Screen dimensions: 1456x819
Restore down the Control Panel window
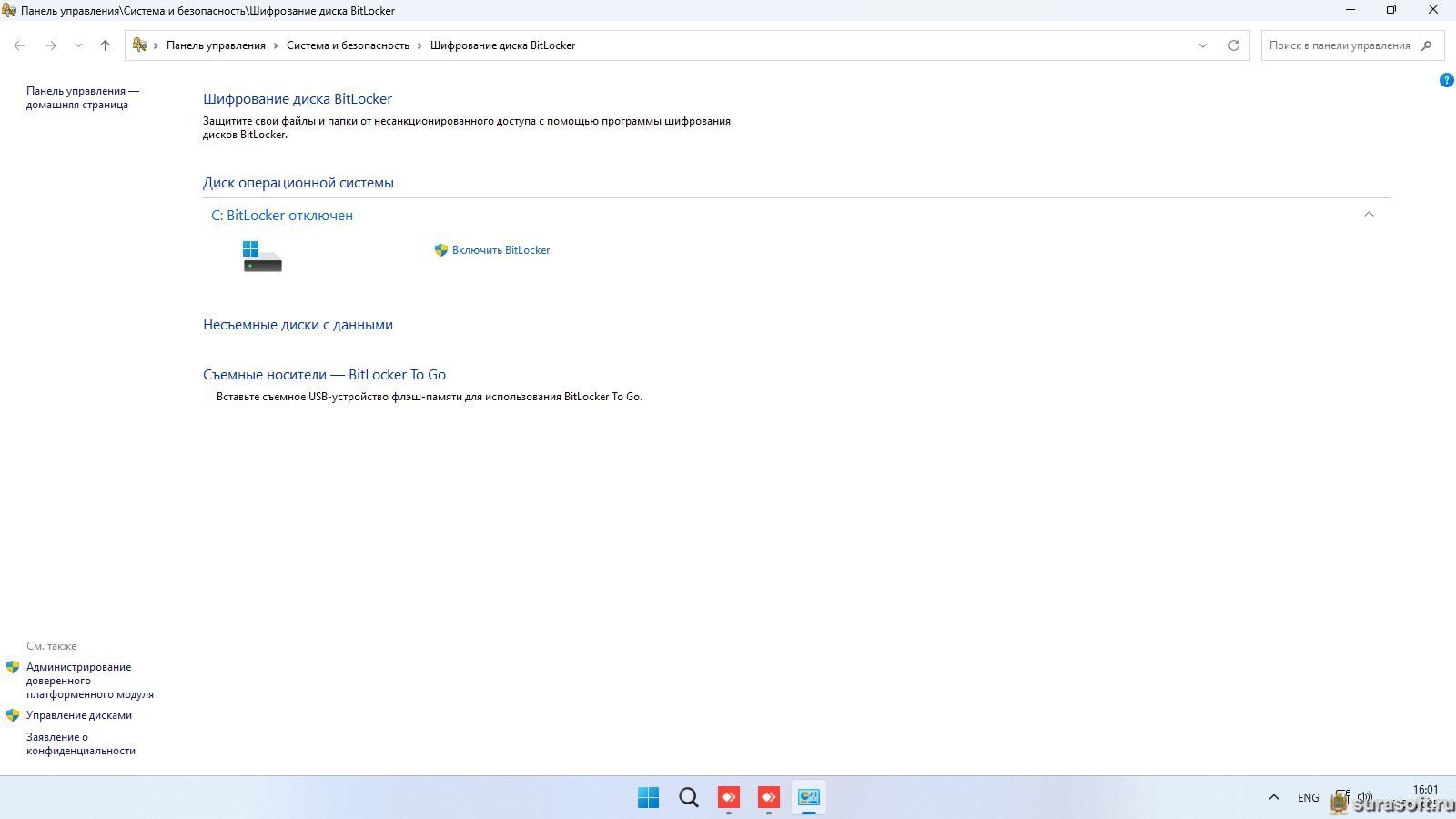click(x=1390, y=10)
